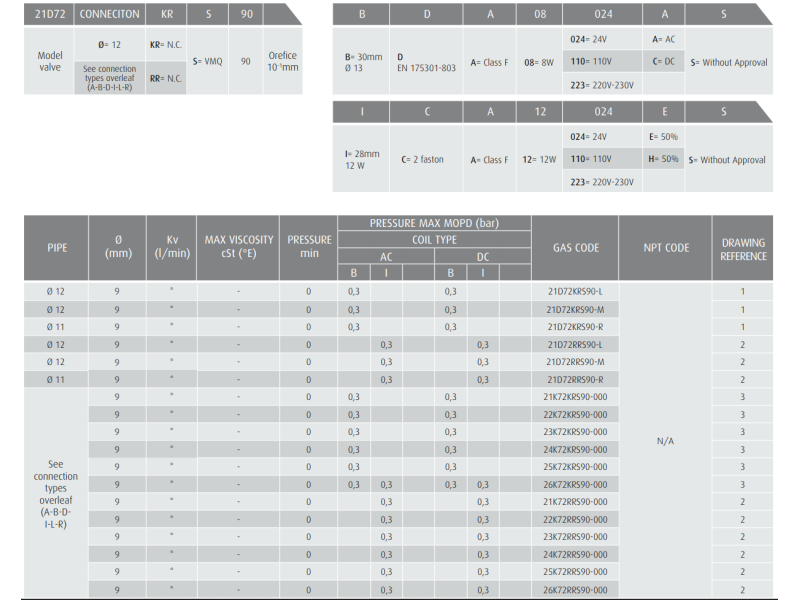Click the PIPE column header
The width and height of the screenshot is (800, 600).
coord(57,248)
